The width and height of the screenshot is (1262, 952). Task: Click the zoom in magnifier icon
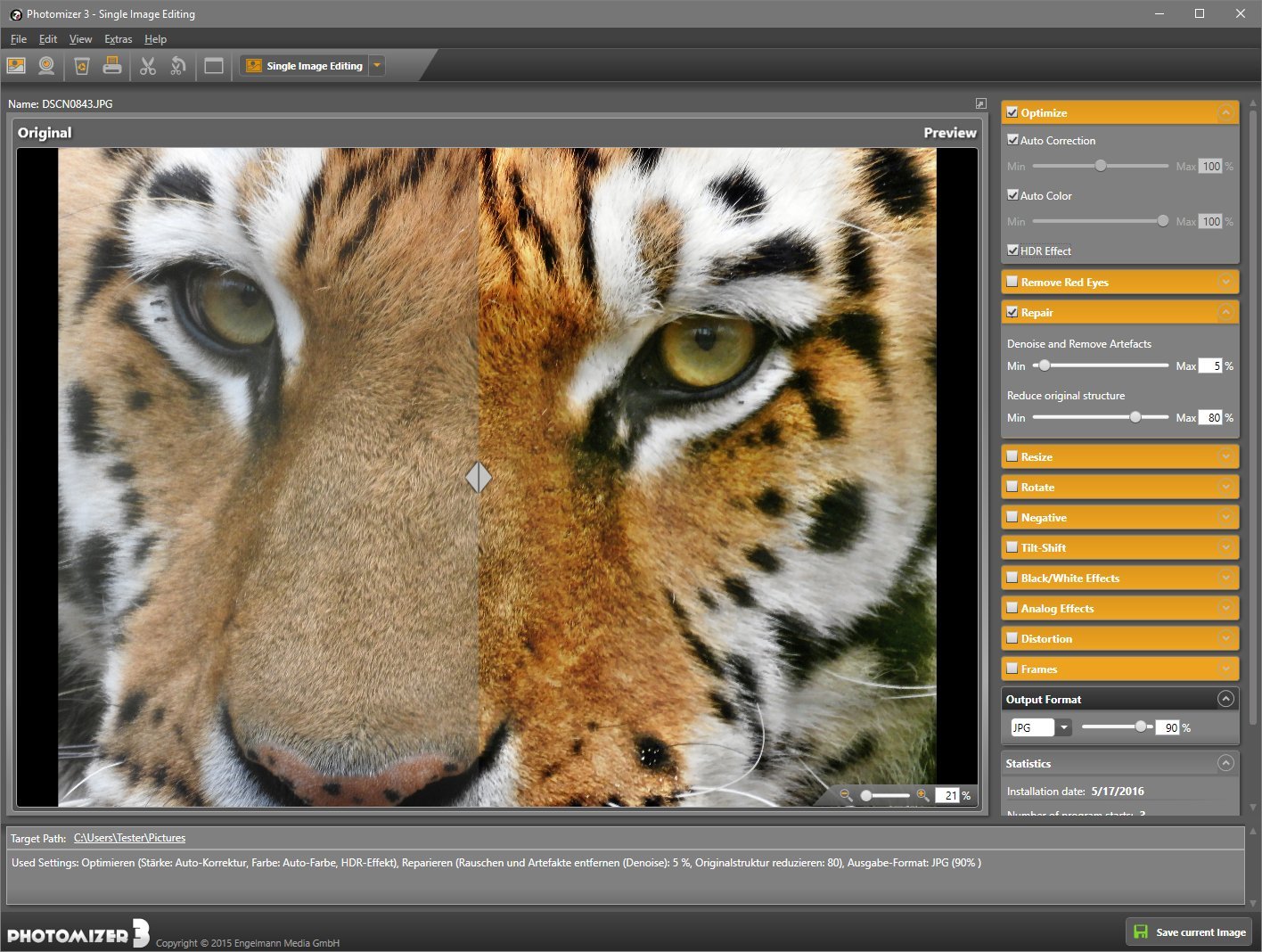(x=922, y=795)
